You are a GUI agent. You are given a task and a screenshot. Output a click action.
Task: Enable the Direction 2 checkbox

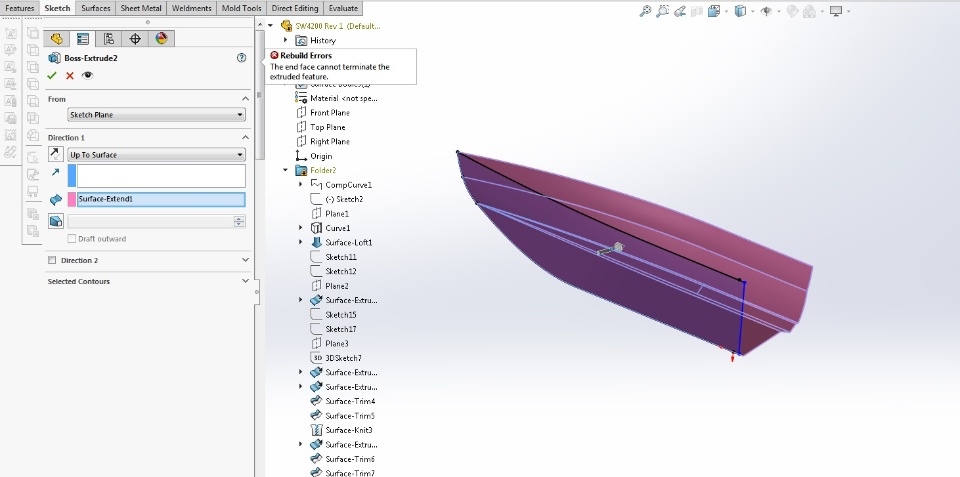tap(51, 260)
